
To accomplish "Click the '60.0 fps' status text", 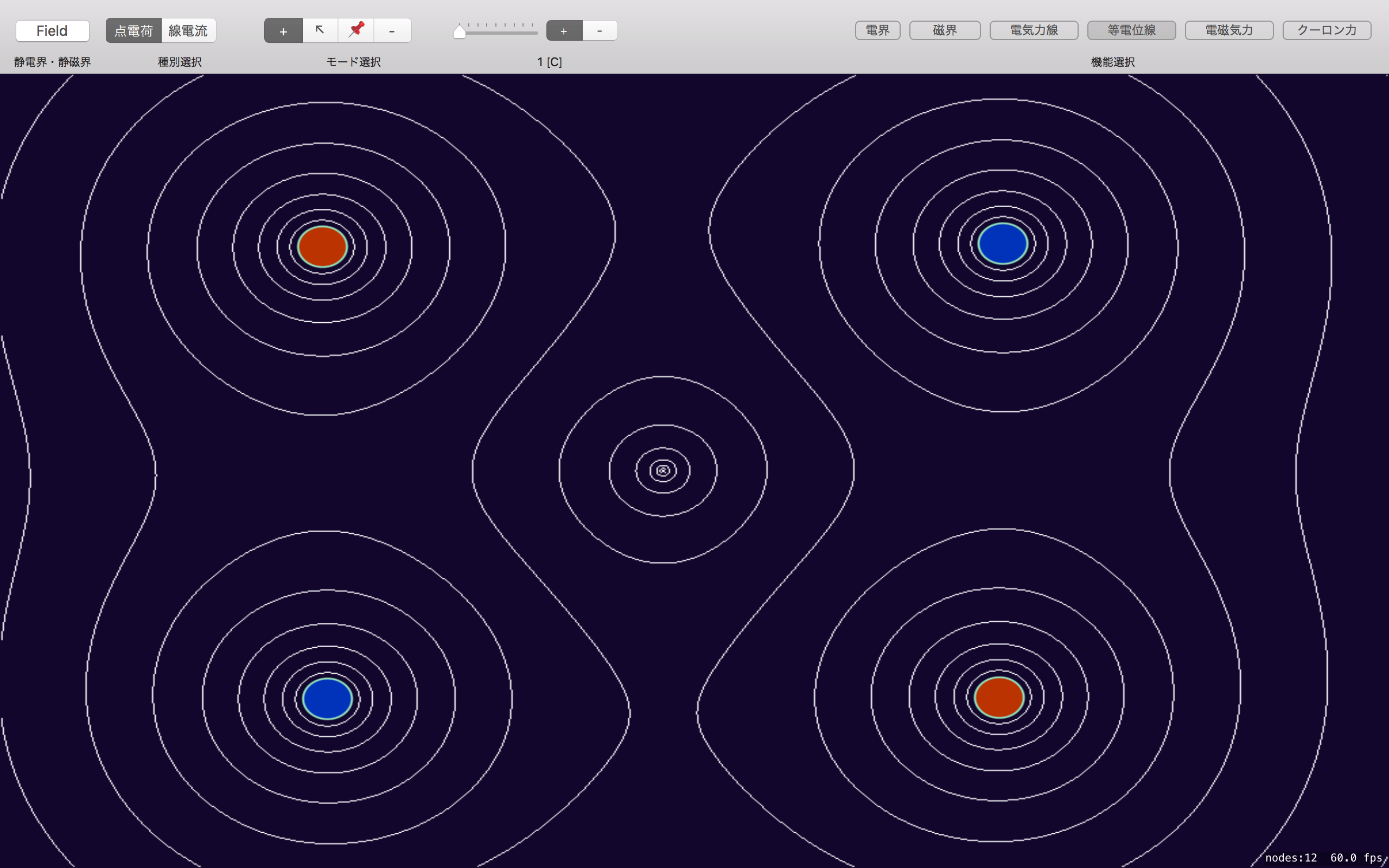I will point(1356,858).
